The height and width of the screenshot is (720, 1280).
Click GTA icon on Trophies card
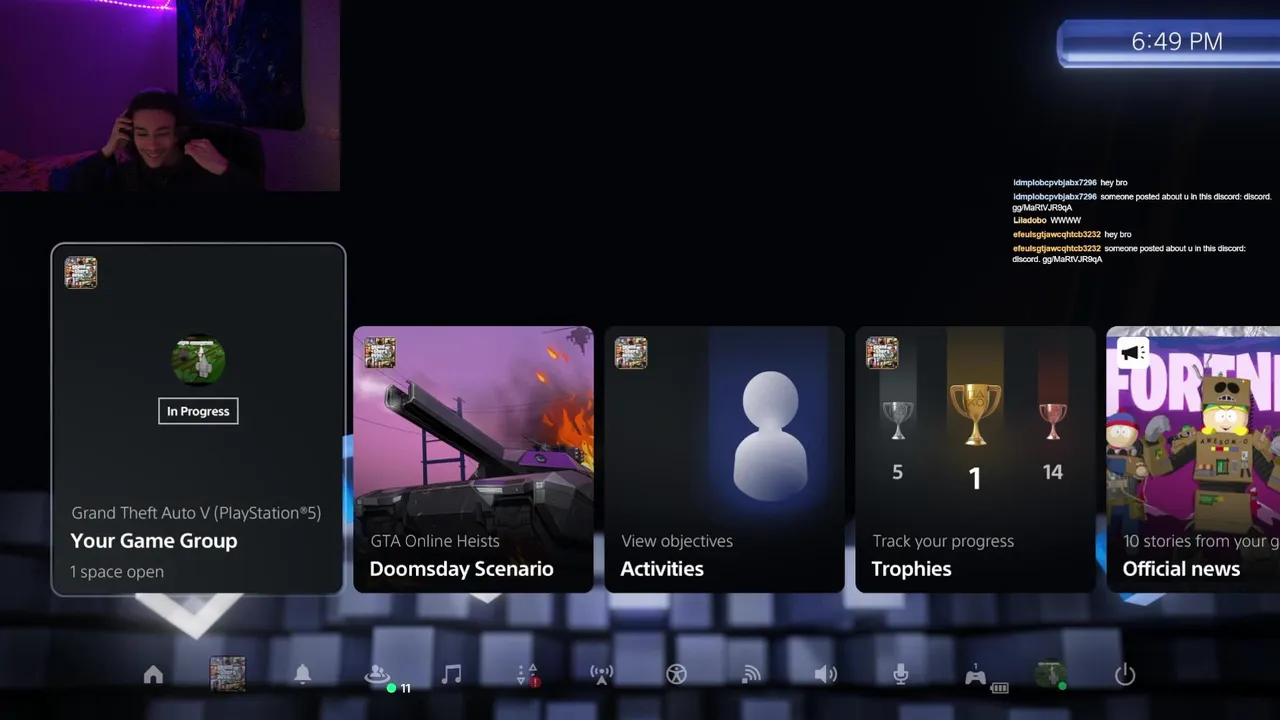pos(882,353)
